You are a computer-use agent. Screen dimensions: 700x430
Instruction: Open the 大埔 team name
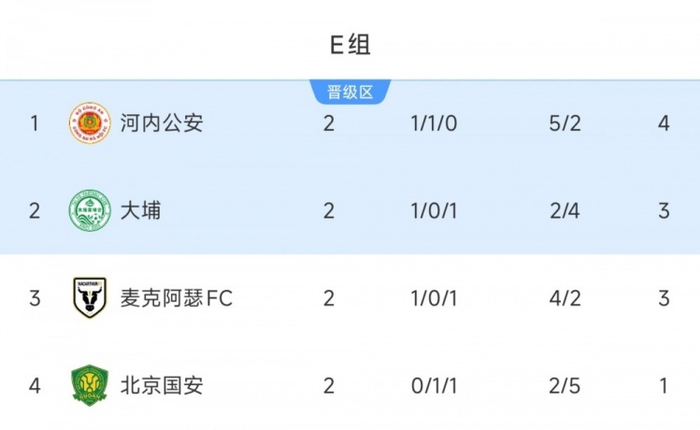(139, 211)
